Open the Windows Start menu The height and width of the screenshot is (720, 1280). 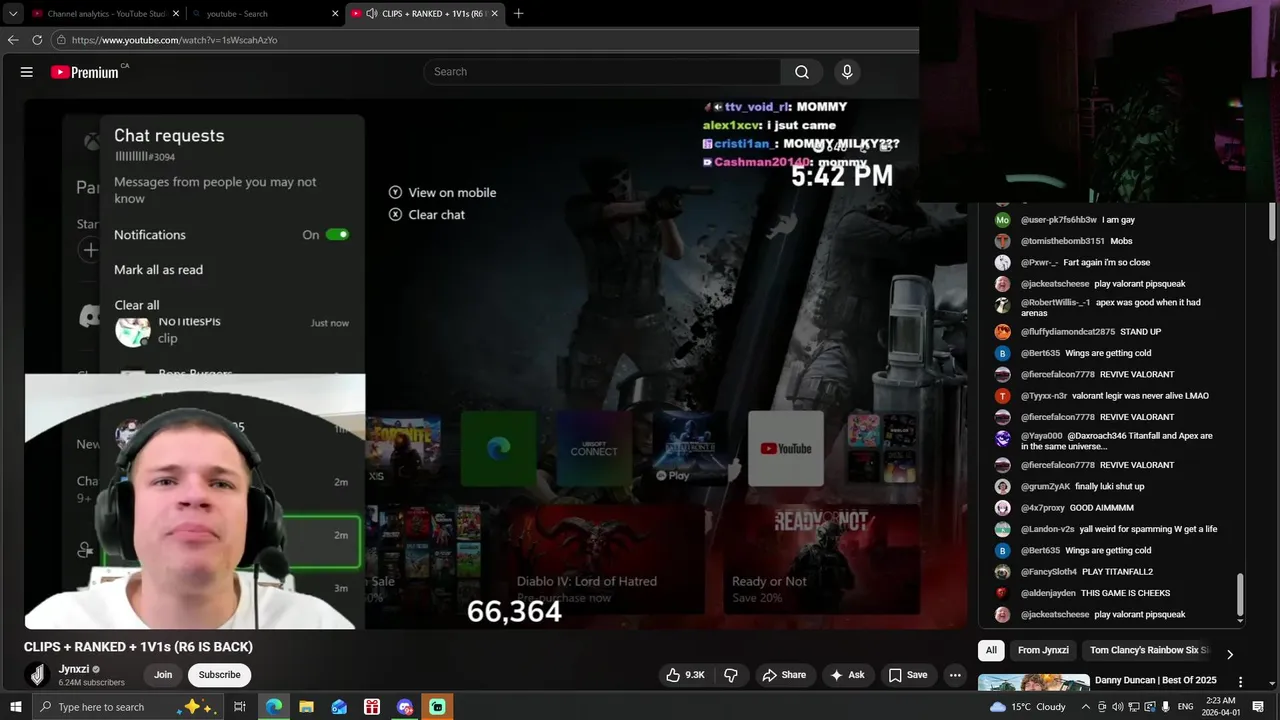(x=16, y=707)
